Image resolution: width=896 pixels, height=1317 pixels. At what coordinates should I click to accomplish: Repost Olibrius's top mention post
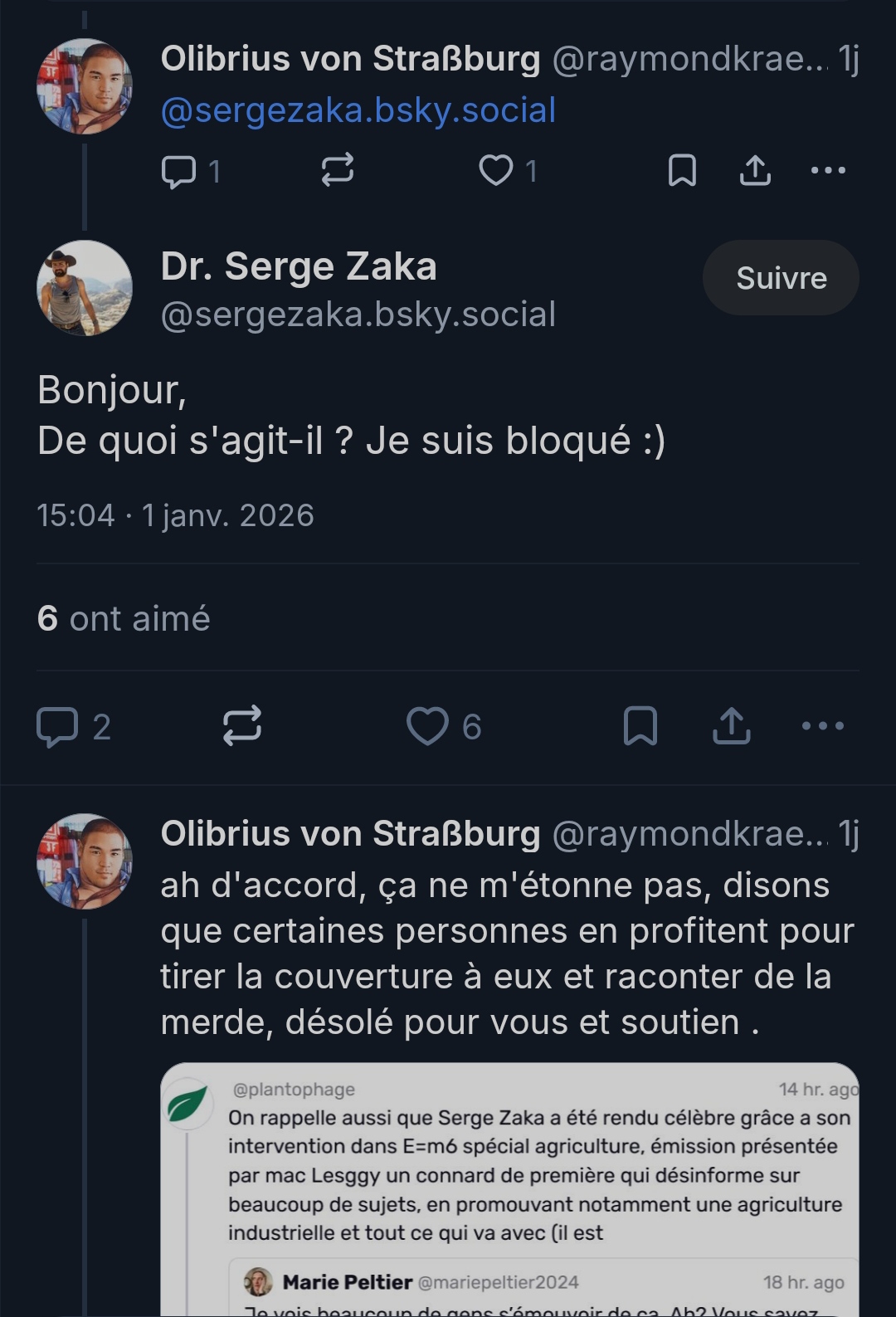[x=338, y=170]
